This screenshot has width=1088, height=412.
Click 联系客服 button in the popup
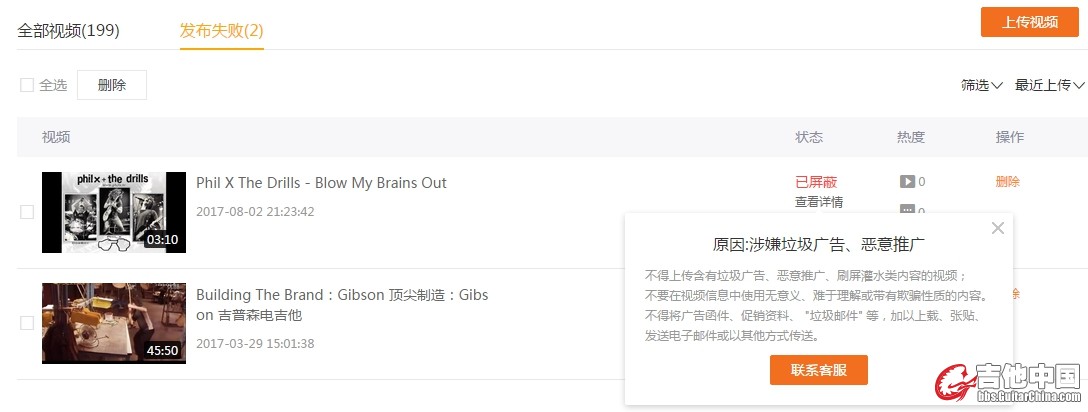click(x=819, y=370)
